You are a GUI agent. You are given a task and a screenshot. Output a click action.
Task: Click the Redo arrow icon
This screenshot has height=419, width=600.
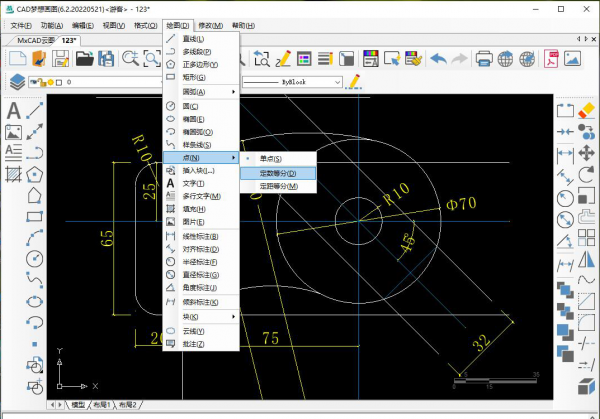(x=460, y=59)
